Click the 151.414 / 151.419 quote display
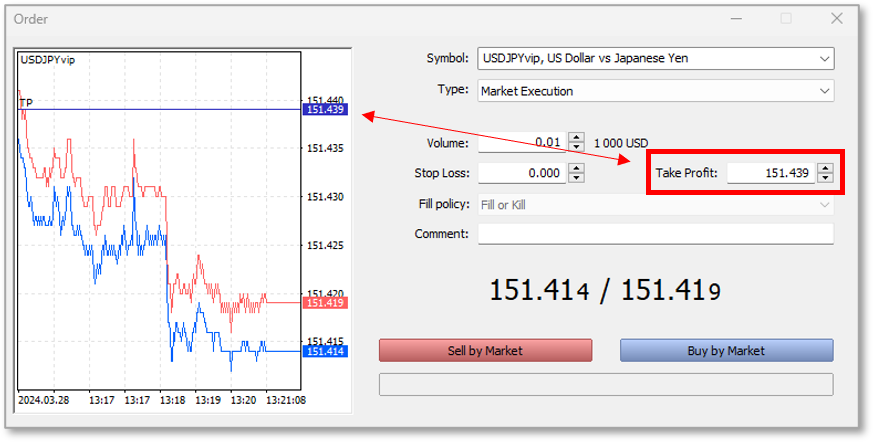The width and height of the screenshot is (873, 442). point(605,291)
